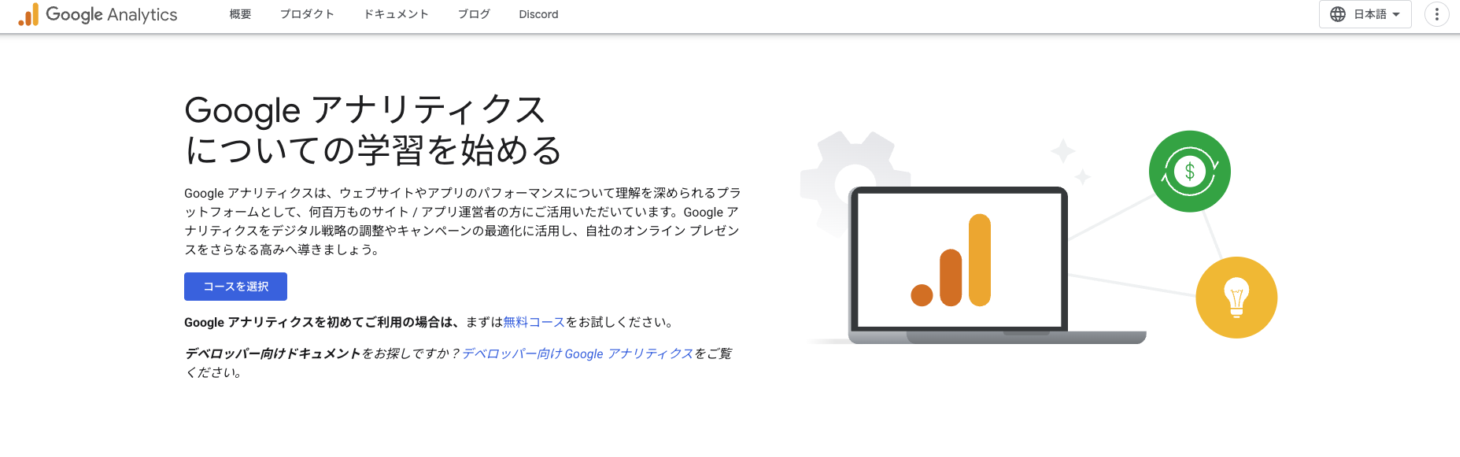The image size is (1460, 457).
Task: Go to the ドキュメント tab
Action: pos(396,14)
